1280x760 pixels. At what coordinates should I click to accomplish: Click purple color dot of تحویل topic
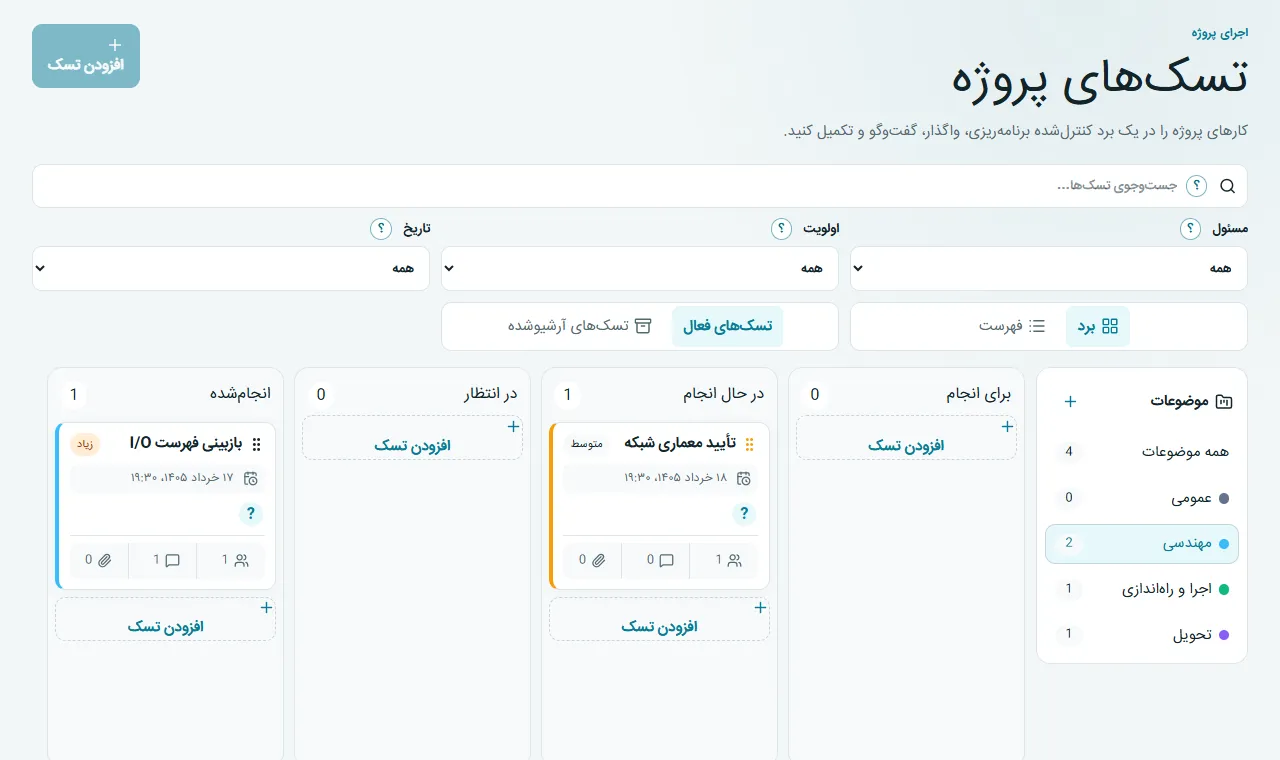pyautogui.click(x=1224, y=635)
